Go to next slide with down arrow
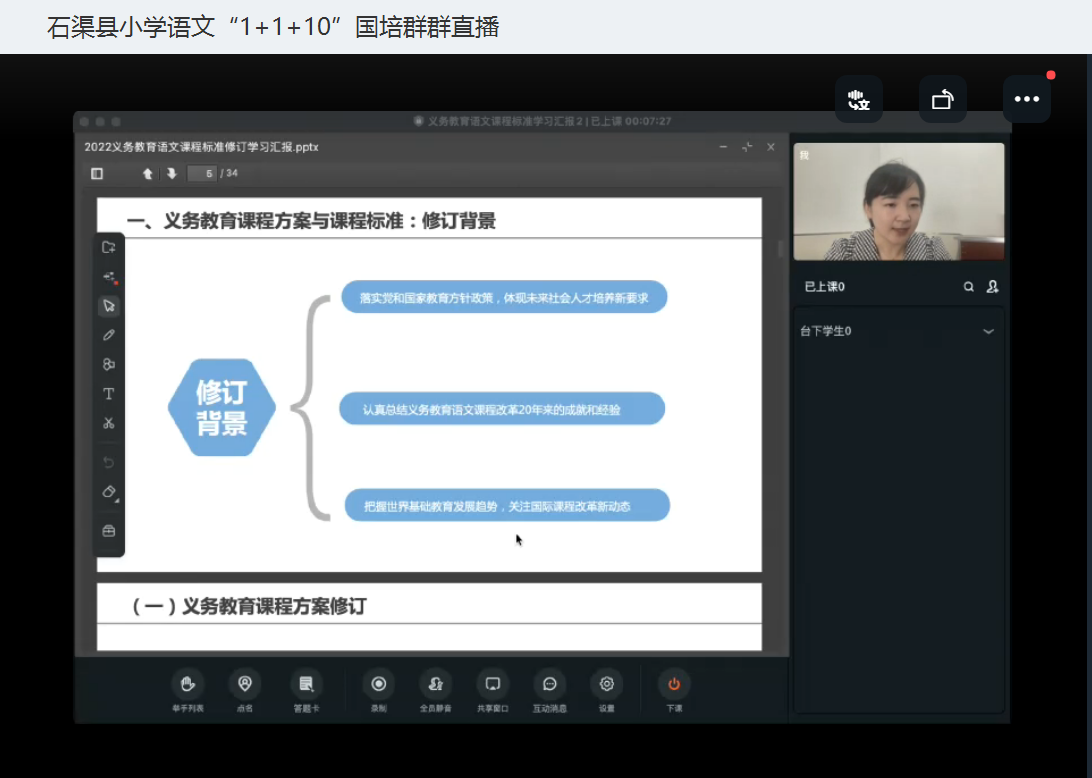The image size is (1092, 778). coord(172,174)
